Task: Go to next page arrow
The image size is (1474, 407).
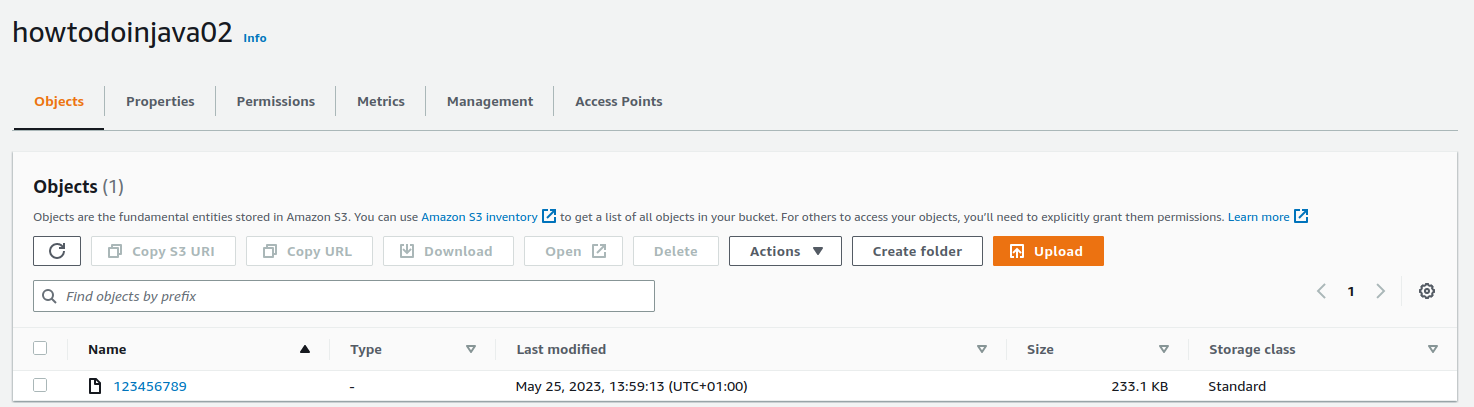Action: (1381, 291)
